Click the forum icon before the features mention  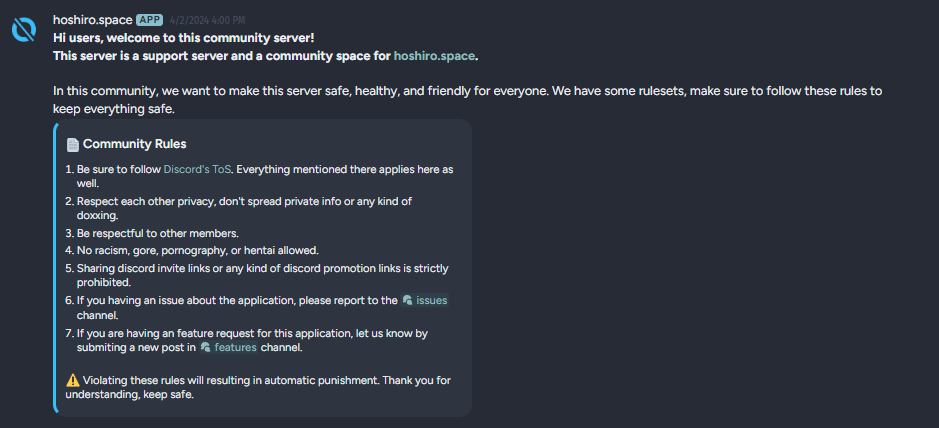(205, 347)
